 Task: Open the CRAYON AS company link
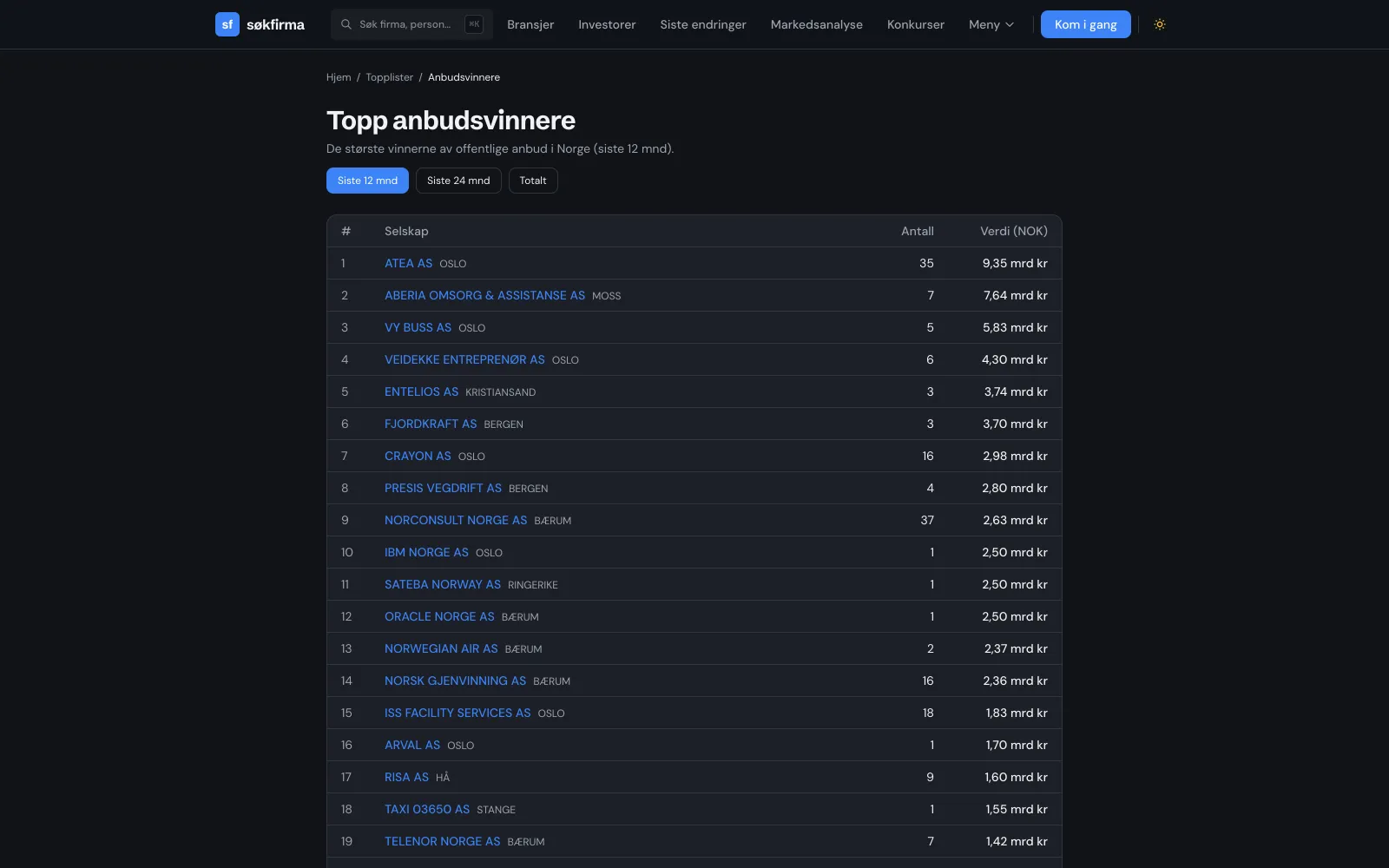coord(418,456)
